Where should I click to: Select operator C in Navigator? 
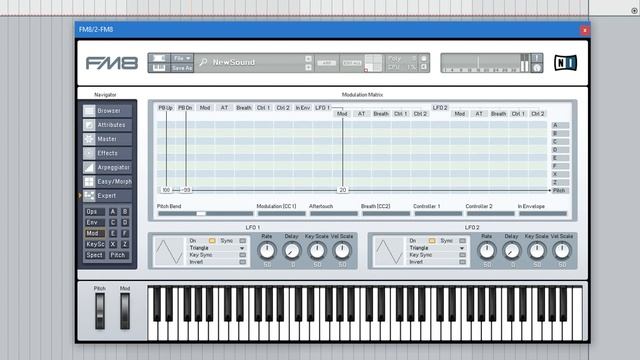(x=113, y=222)
